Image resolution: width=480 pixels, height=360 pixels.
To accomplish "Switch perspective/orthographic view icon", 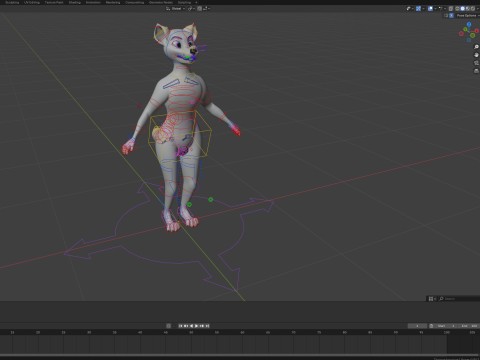I will 476,71.
